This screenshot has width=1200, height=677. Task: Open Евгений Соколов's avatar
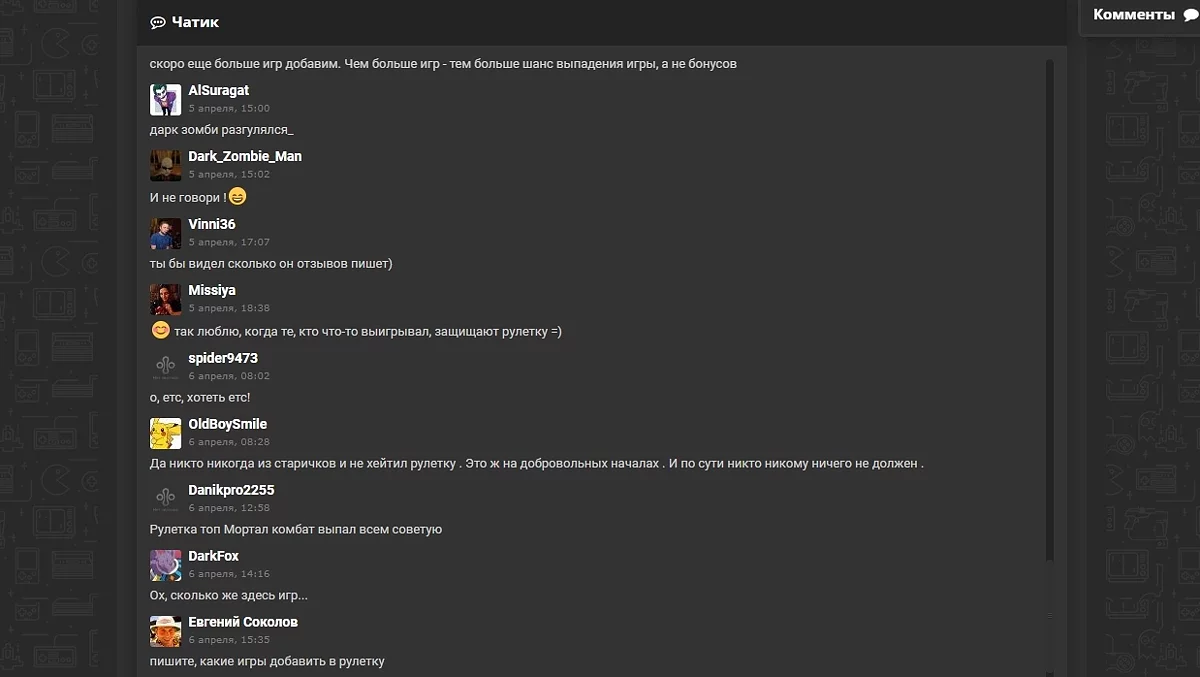coord(165,631)
